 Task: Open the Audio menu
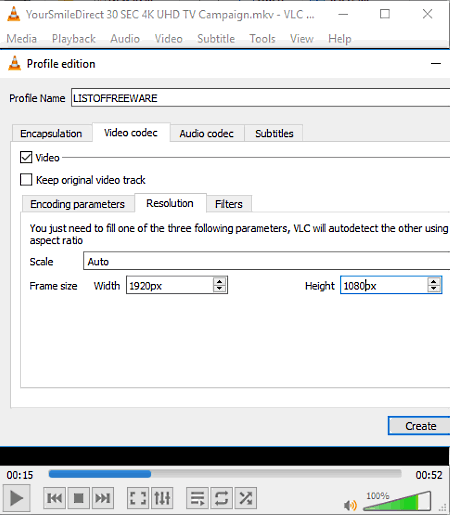125,39
